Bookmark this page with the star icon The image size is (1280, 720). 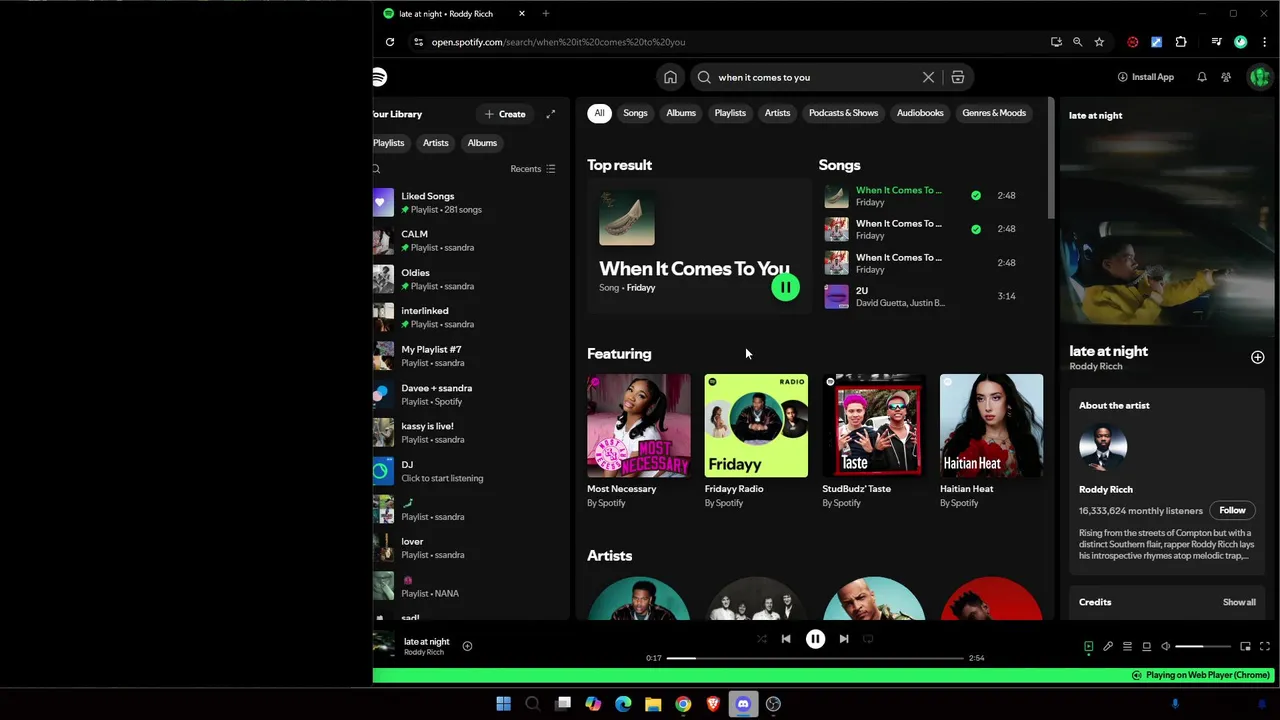[1099, 42]
